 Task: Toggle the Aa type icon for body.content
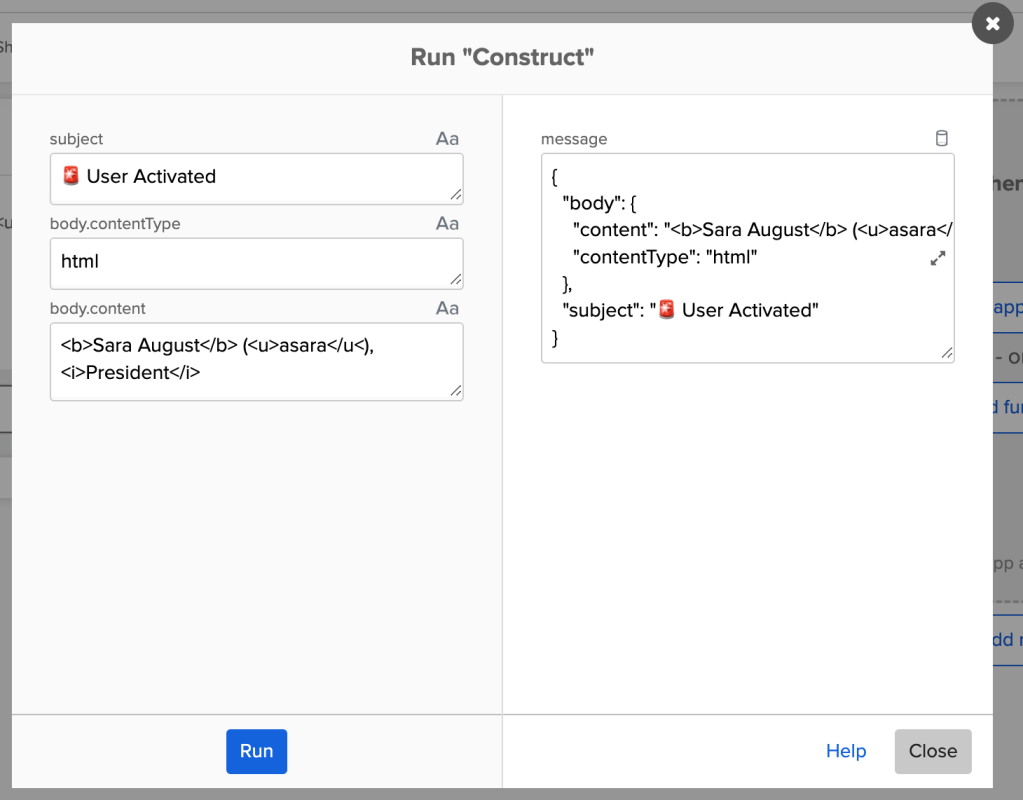coord(447,309)
